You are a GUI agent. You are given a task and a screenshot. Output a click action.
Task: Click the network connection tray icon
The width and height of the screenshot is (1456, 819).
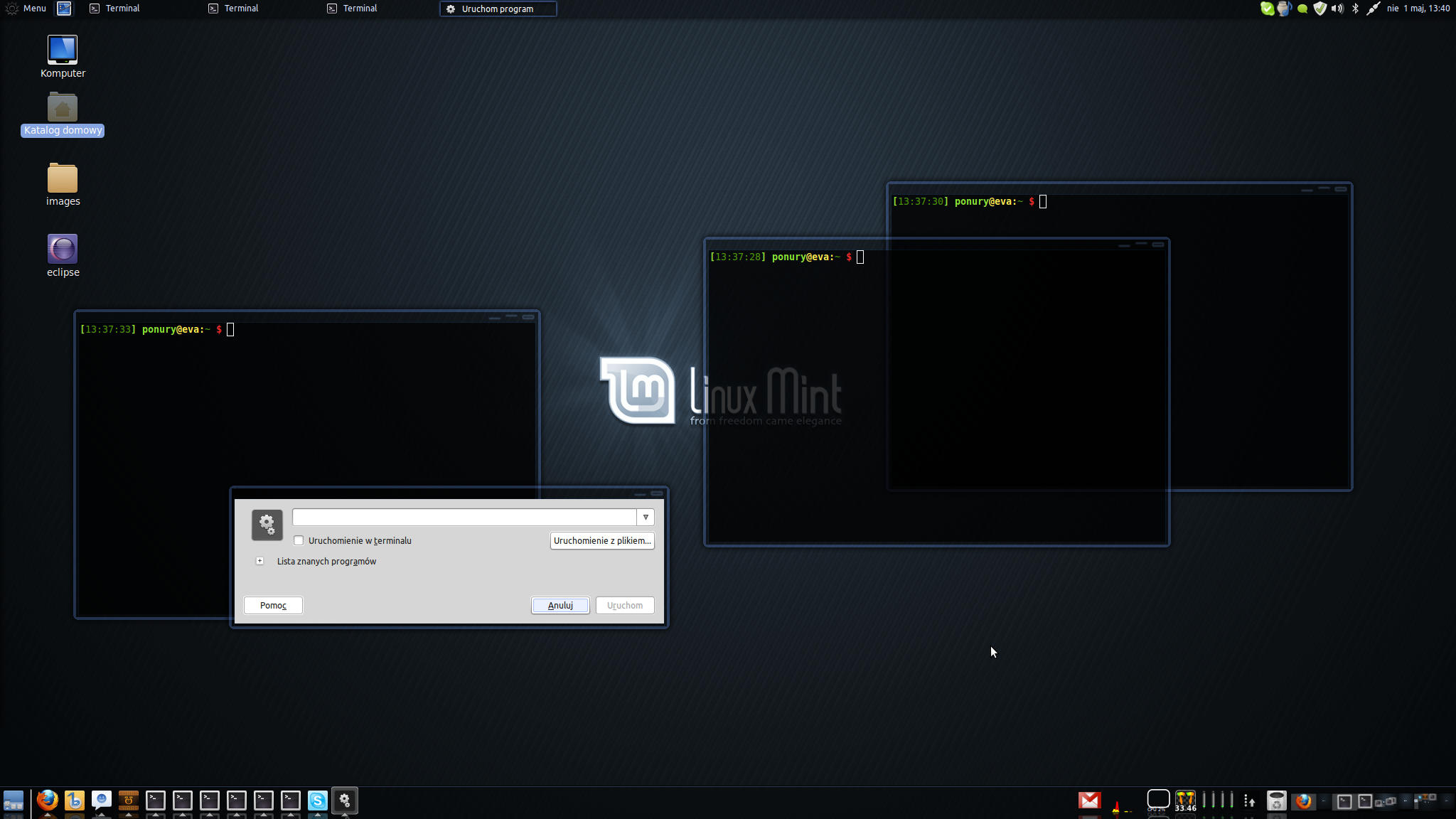point(1374,9)
